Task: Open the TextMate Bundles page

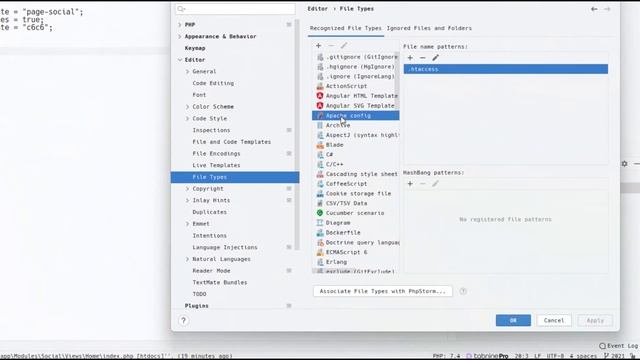Action: coord(220,282)
